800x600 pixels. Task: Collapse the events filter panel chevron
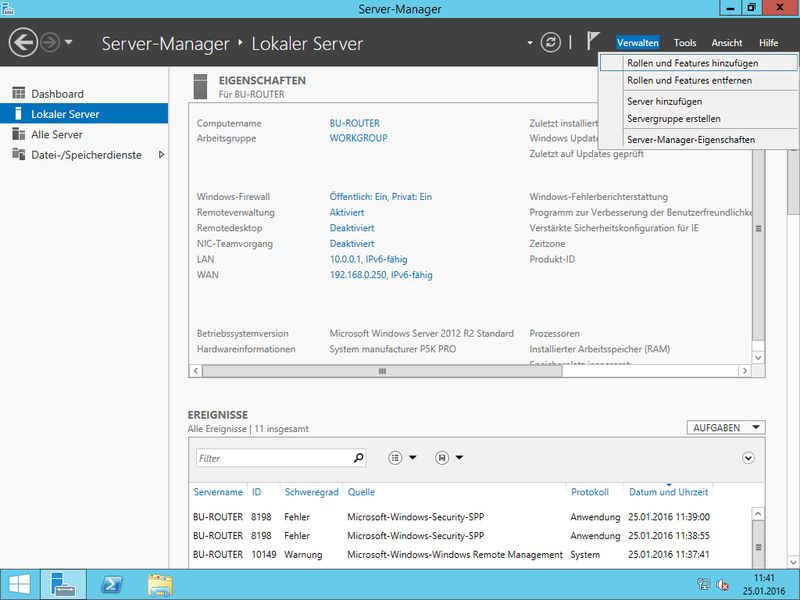tap(748, 458)
